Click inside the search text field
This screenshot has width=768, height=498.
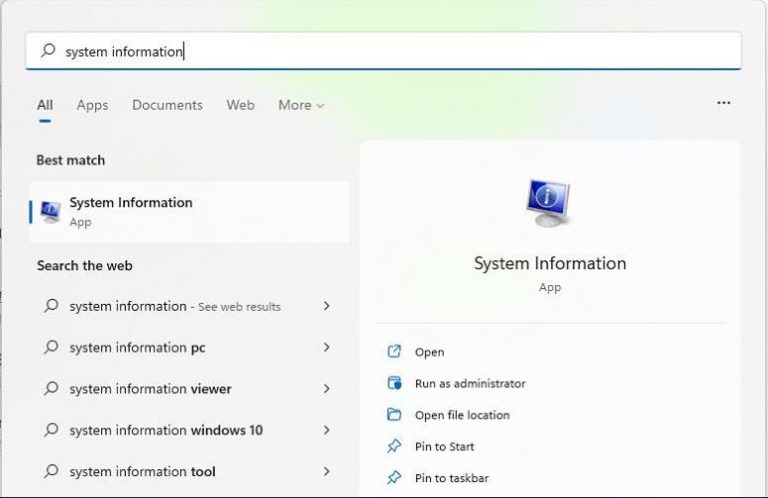pyautogui.click(x=400, y=51)
